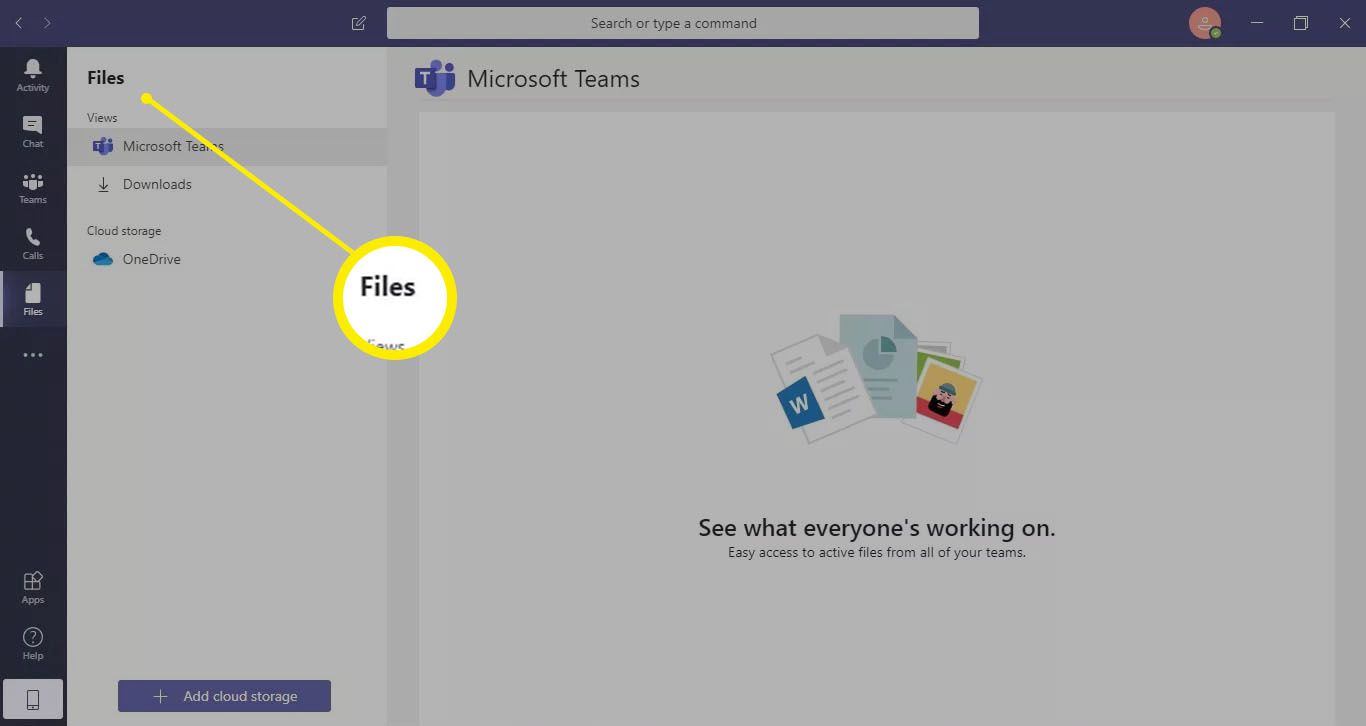This screenshot has width=1366, height=726.
Task: Restore down the Teams window
Action: pos(1301,23)
